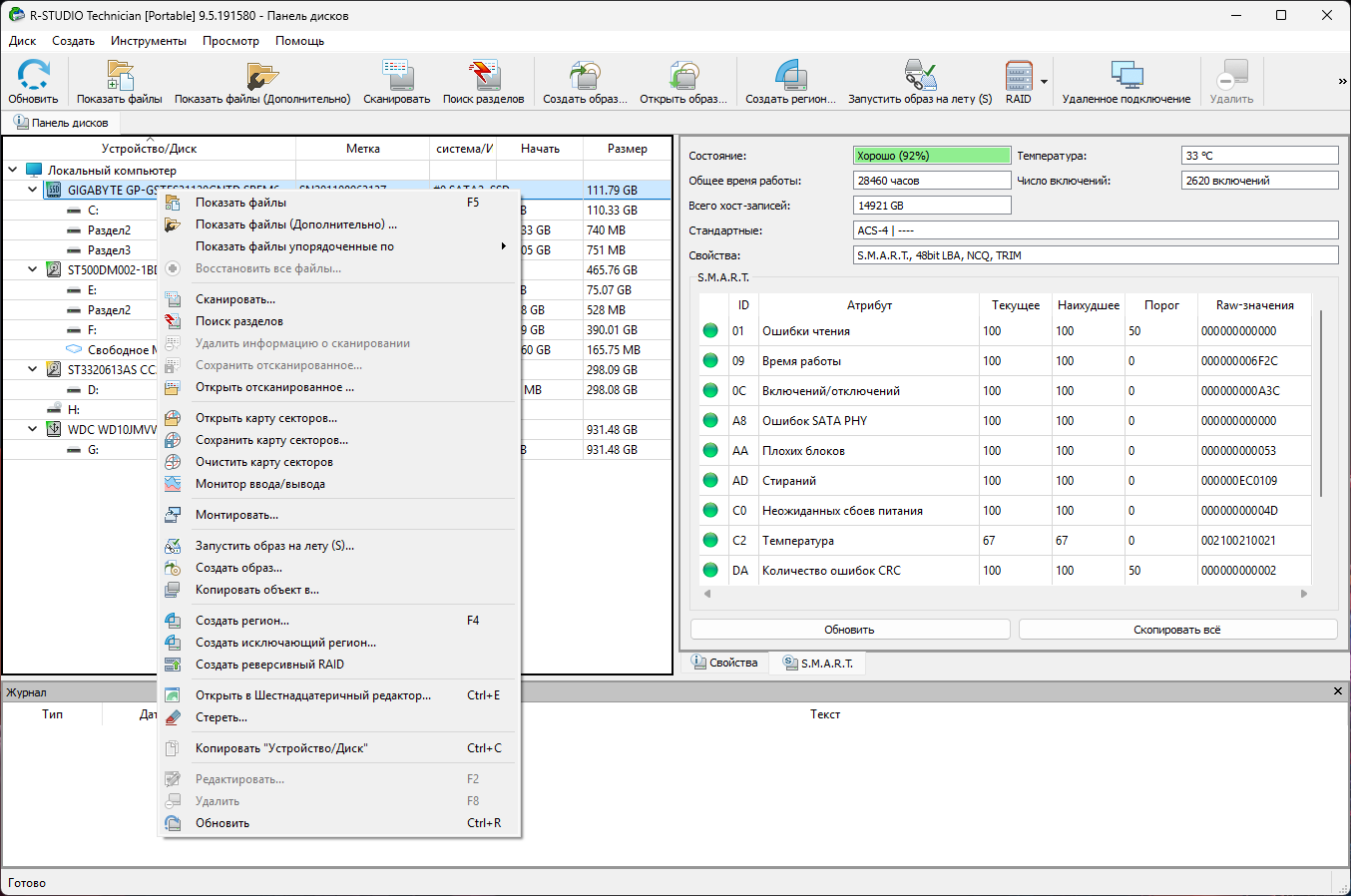Collapse the ST3320613AS disk node
Image resolution: width=1351 pixels, height=896 pixels.
[33, 369]
